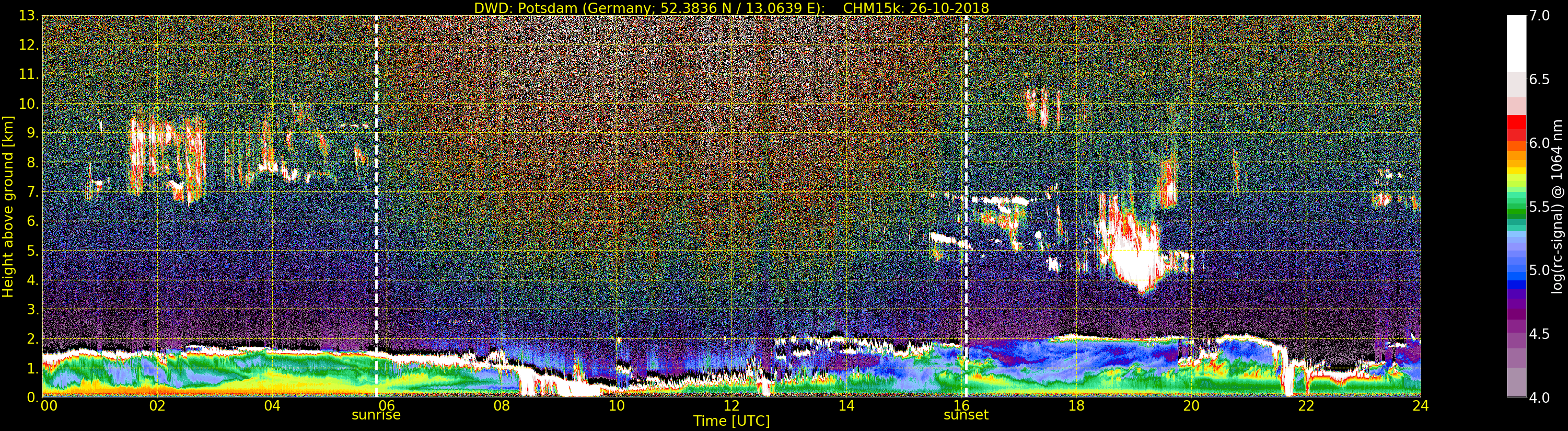Click the plot title 'DWD: Potsdam (Germany...'
This screenshot has width=1568, height=431.
coord(731,8)
